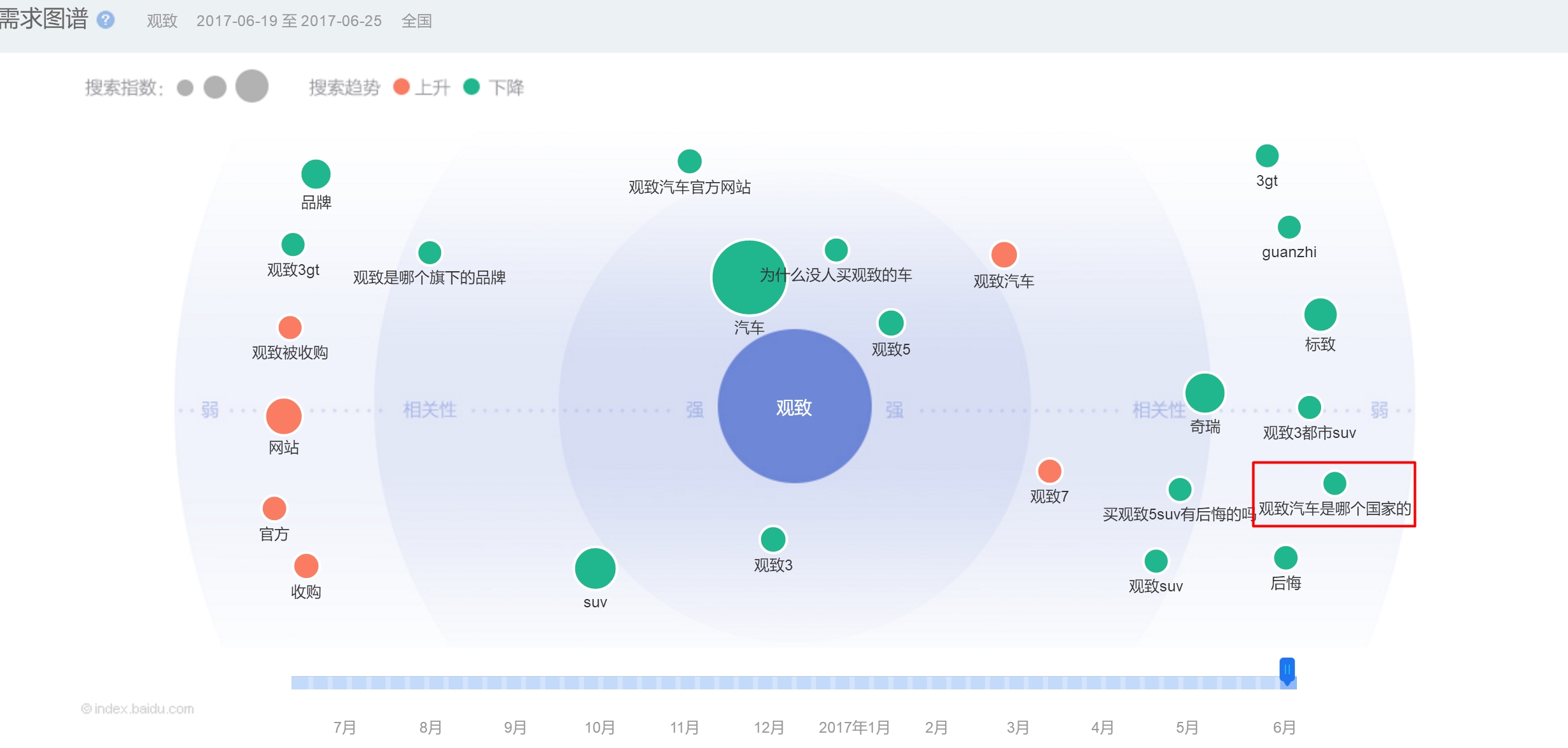
Task: Click the timeline slider handle at 6月
Action: pyautogui.click(x=1287, y=672)
